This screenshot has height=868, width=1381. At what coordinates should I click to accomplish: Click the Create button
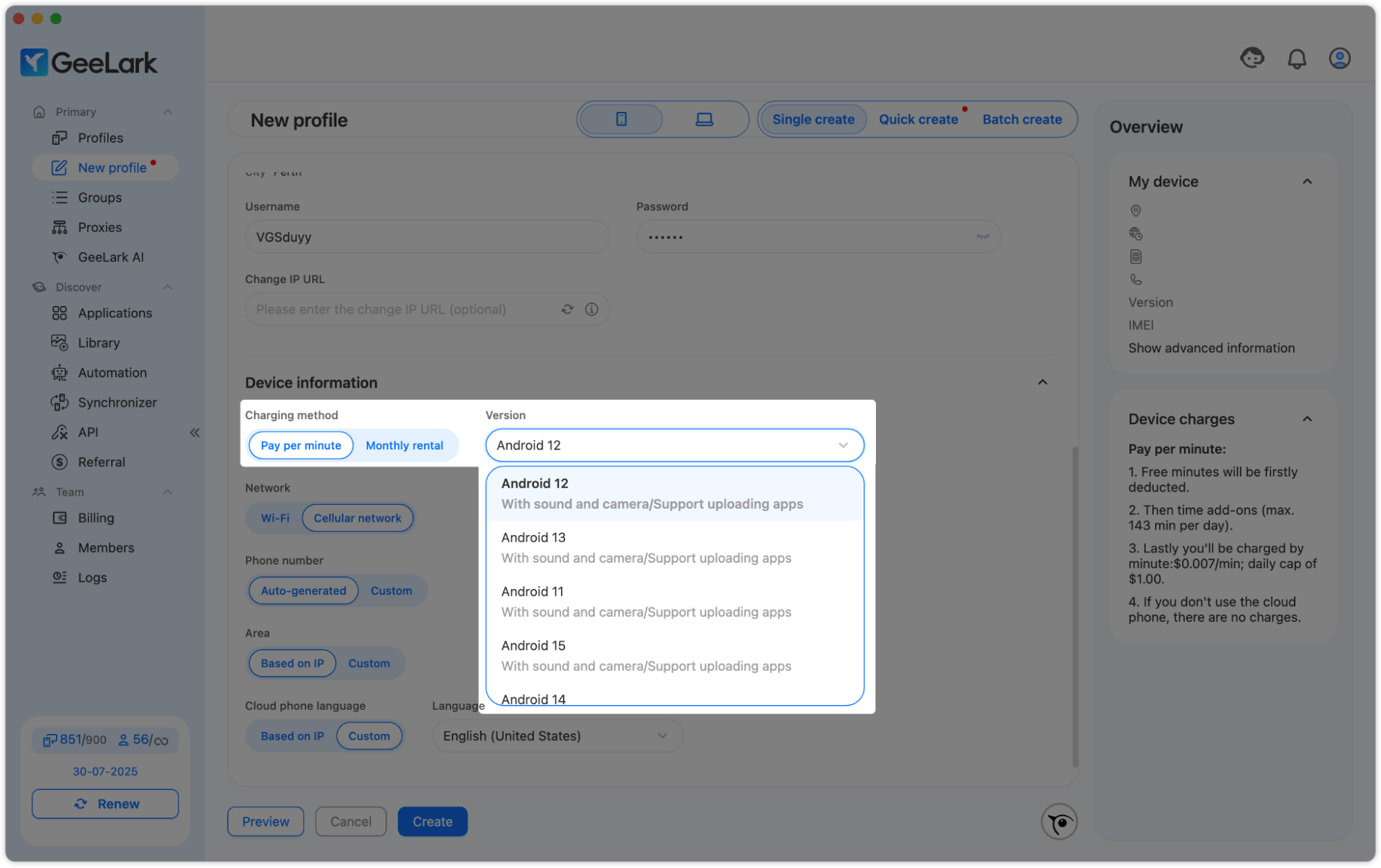[432, 822]
